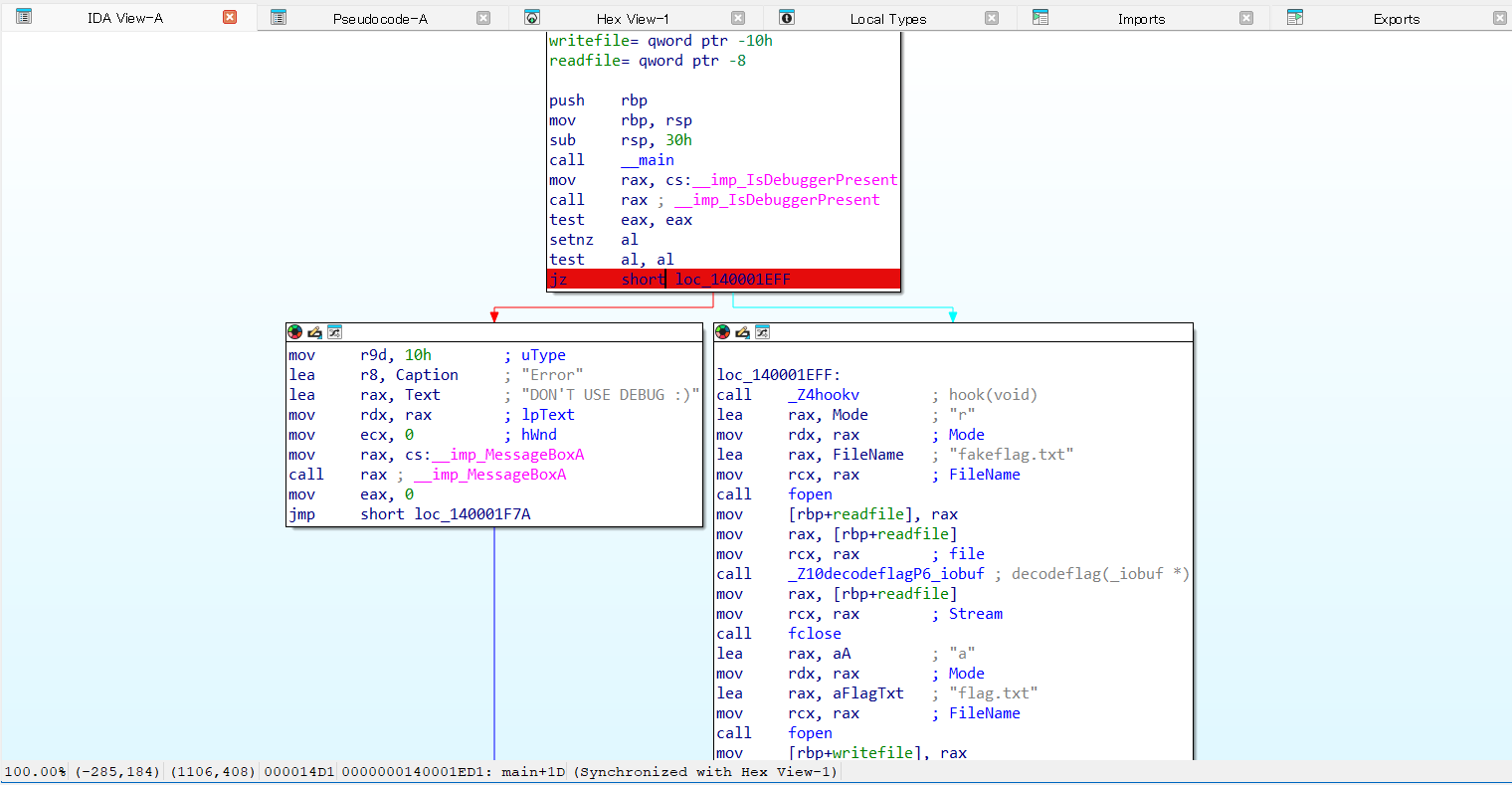Switch to the Pseudocode-A tab
Image resolution: width=1512 pixels, height=785 pixels.
click(380, 18)
